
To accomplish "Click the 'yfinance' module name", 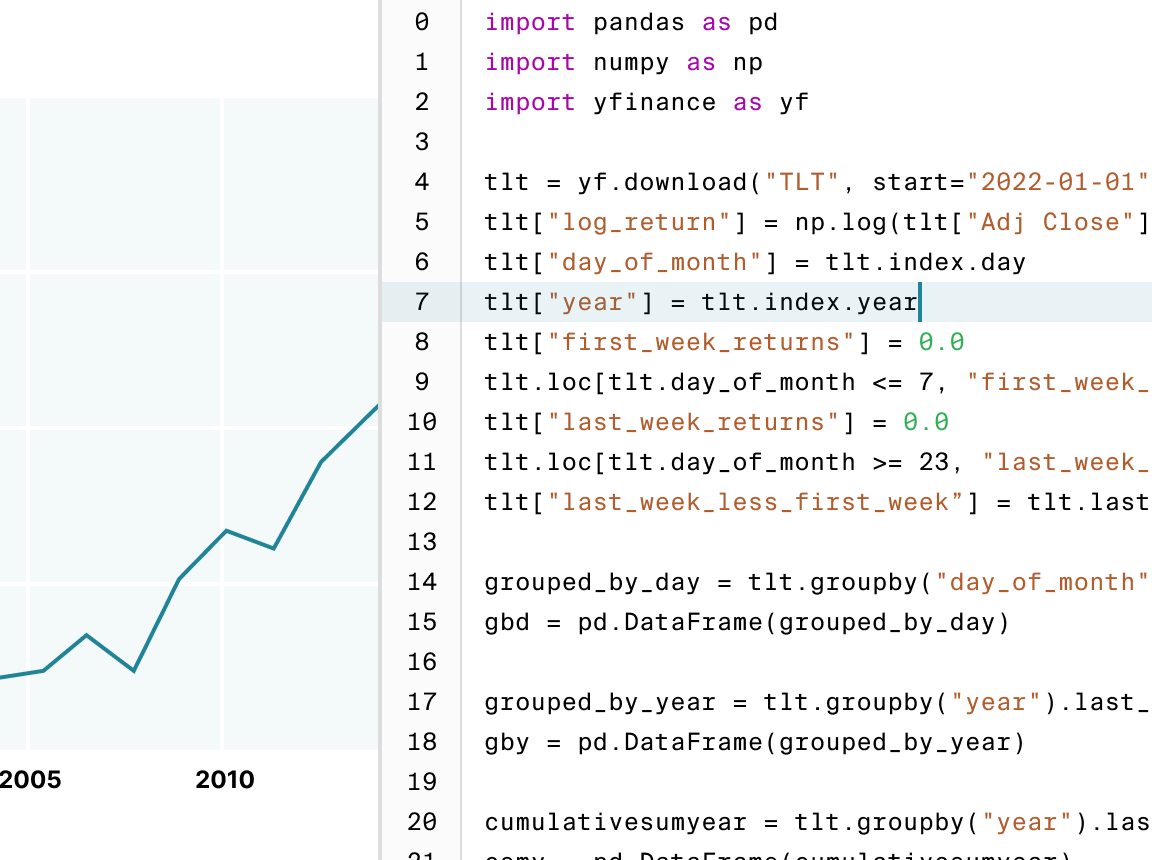I will coord(654,102).
